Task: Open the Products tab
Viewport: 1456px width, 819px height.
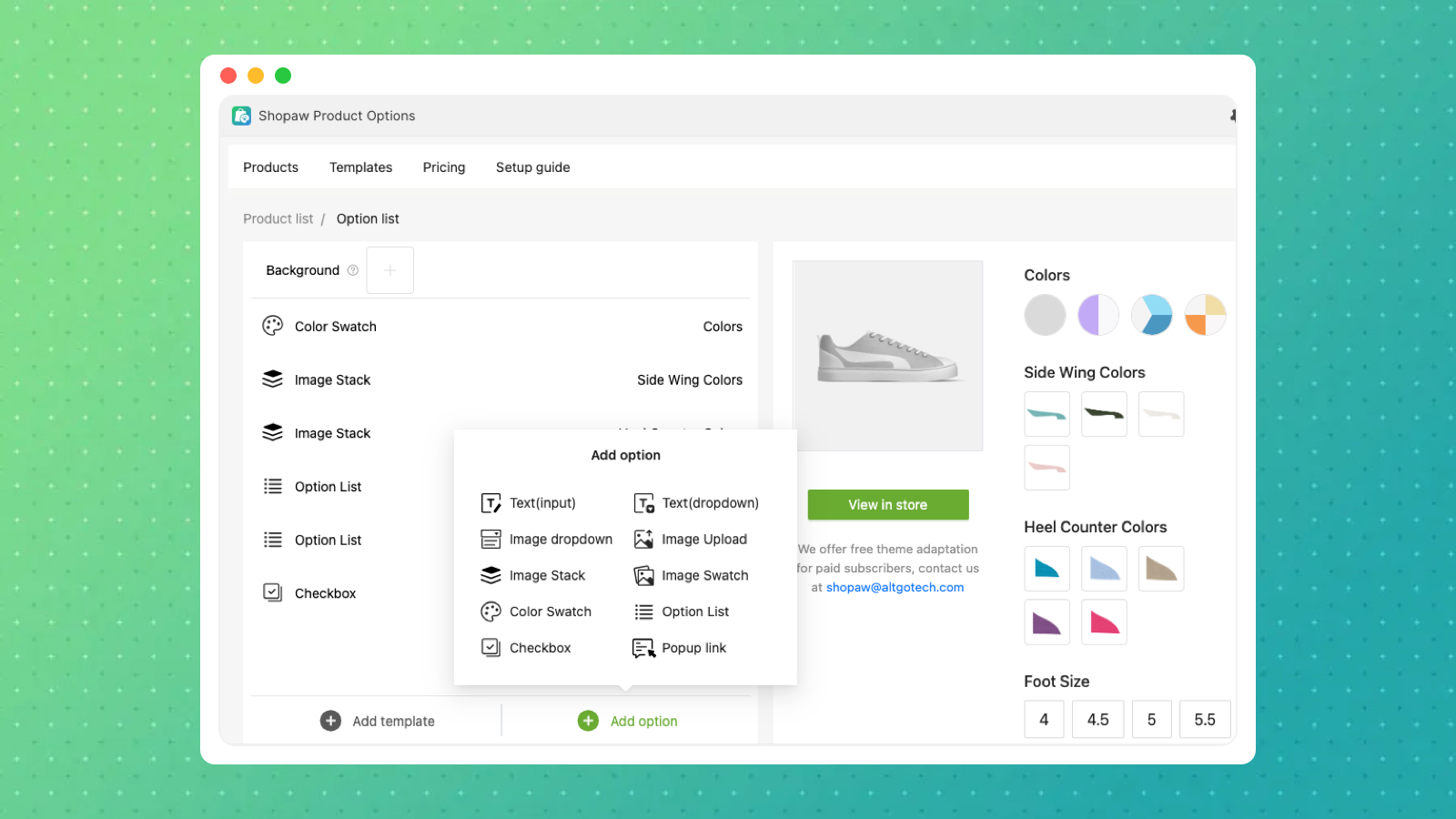Action: coord(270,167)
